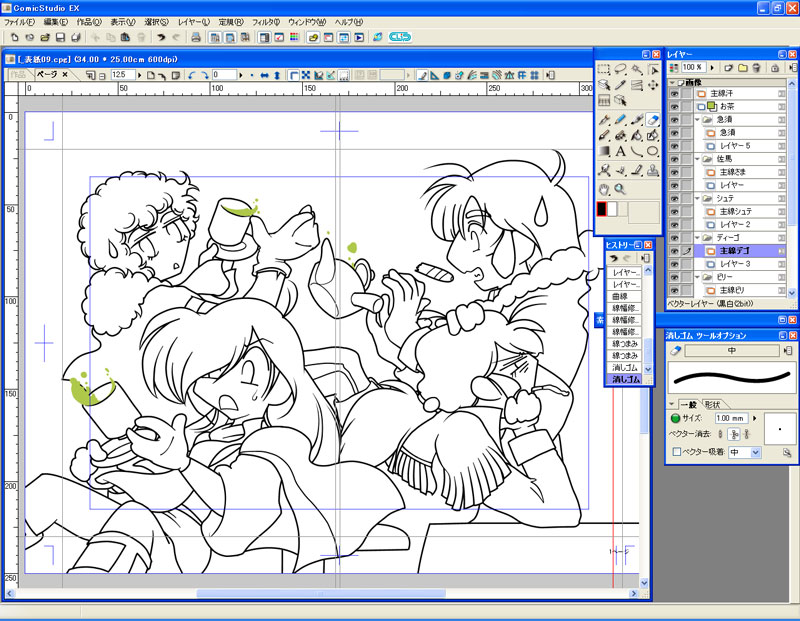
Task: Select the gradient tool
Action: click(605, 152)
